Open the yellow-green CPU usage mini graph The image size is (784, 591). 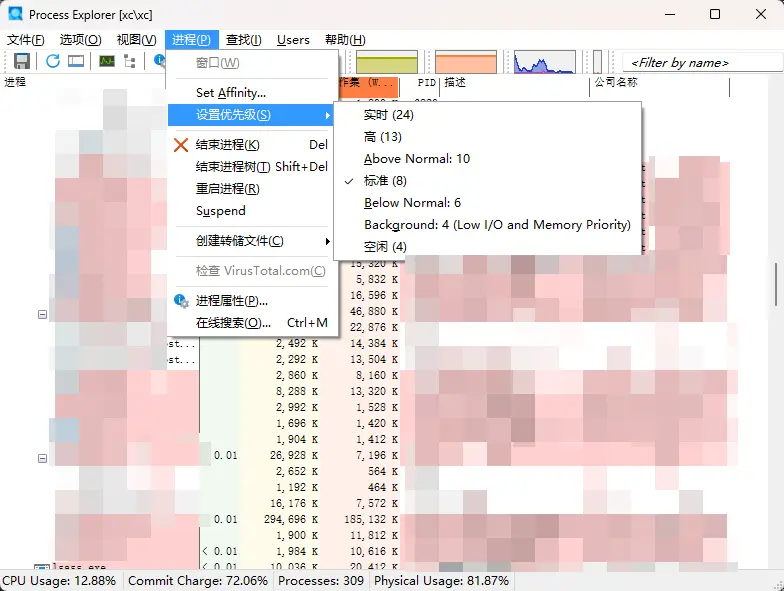coord(386,62)
